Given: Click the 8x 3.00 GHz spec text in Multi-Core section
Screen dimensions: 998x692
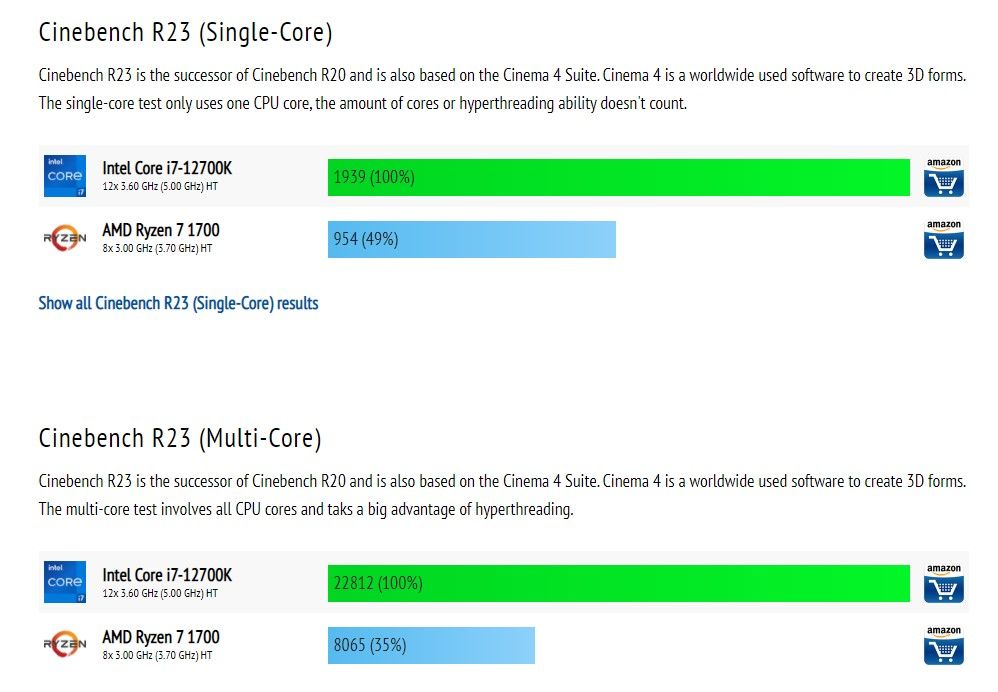Looking at the screenshot, I should pyautogui.click(x=157, y=655).
